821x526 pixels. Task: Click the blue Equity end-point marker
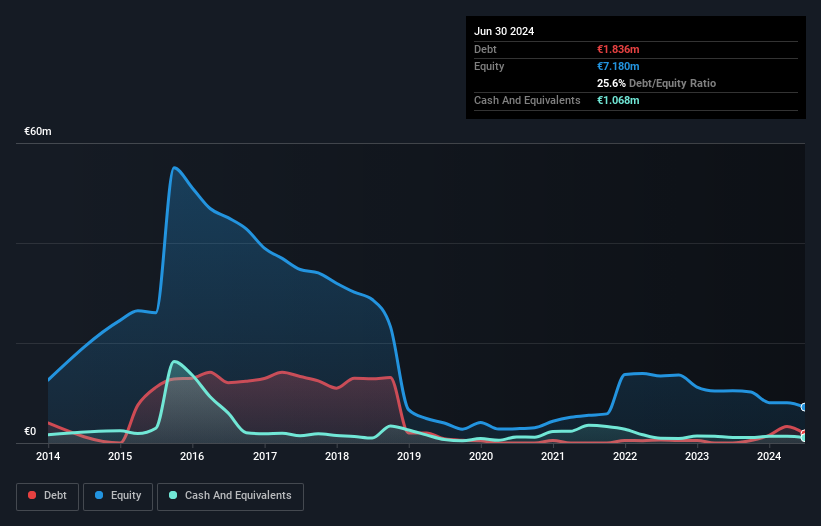click(804, 407)
